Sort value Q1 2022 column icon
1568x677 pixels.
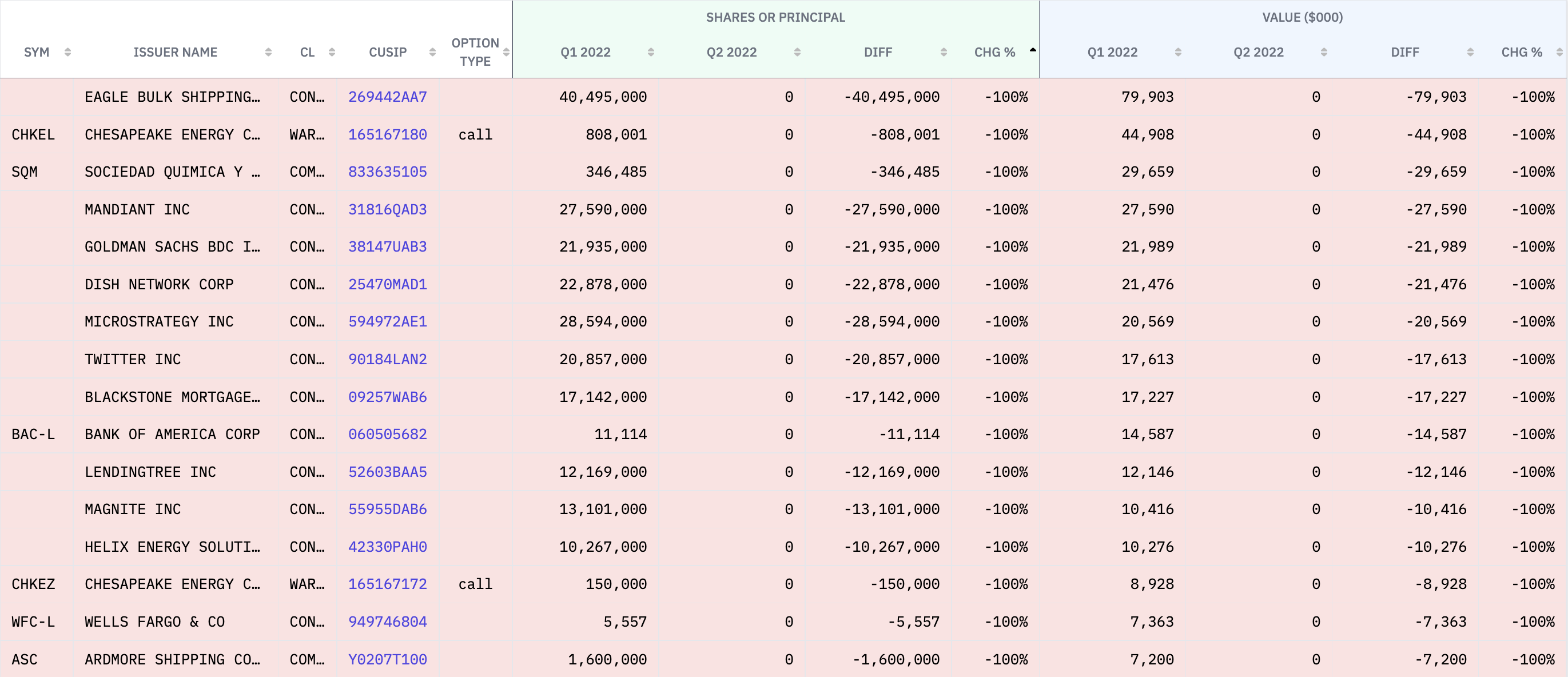coord(1178,53)
